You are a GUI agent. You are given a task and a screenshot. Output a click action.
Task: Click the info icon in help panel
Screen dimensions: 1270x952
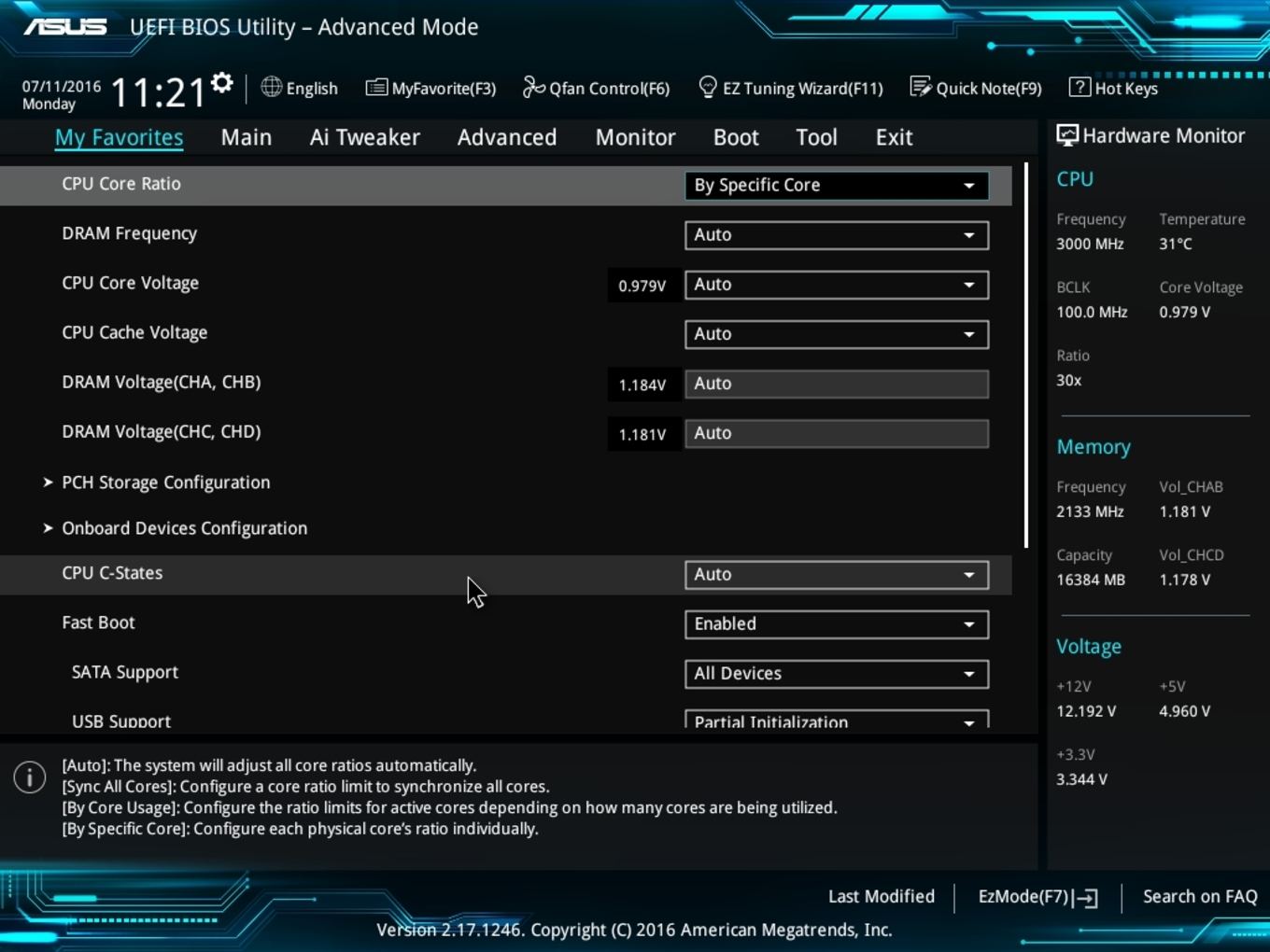tap(30, 777)
